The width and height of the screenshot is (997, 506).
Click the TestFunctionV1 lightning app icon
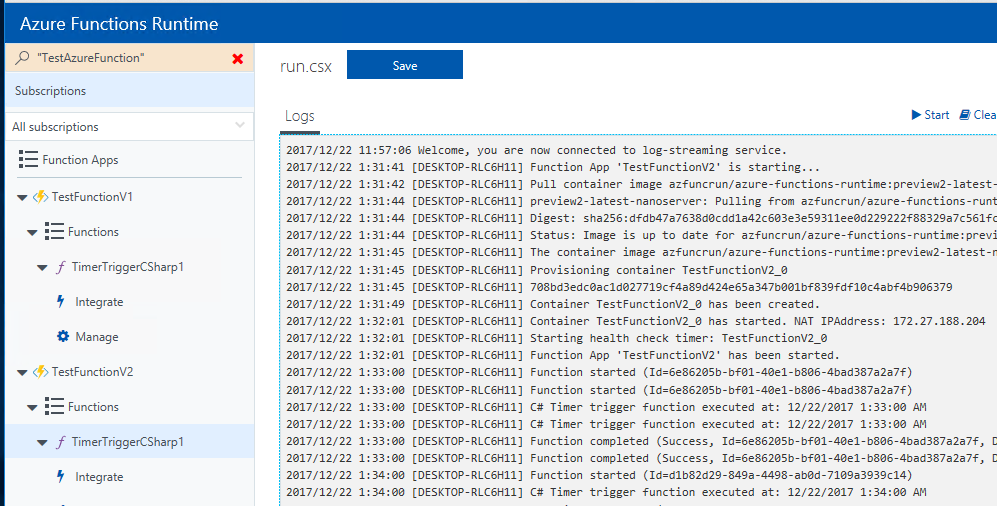[40, 197]
